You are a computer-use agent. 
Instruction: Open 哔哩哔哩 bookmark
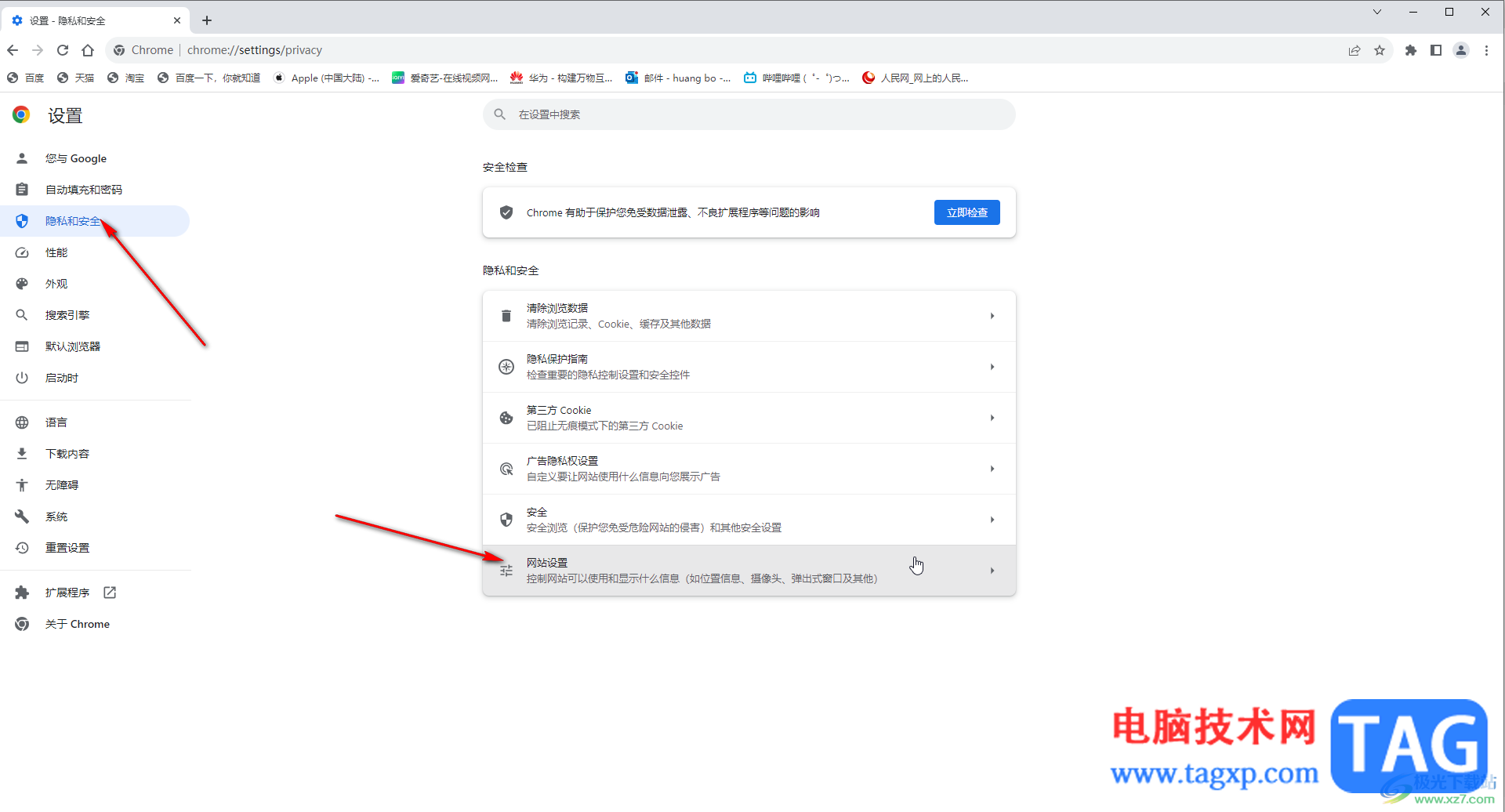point(796,78)
